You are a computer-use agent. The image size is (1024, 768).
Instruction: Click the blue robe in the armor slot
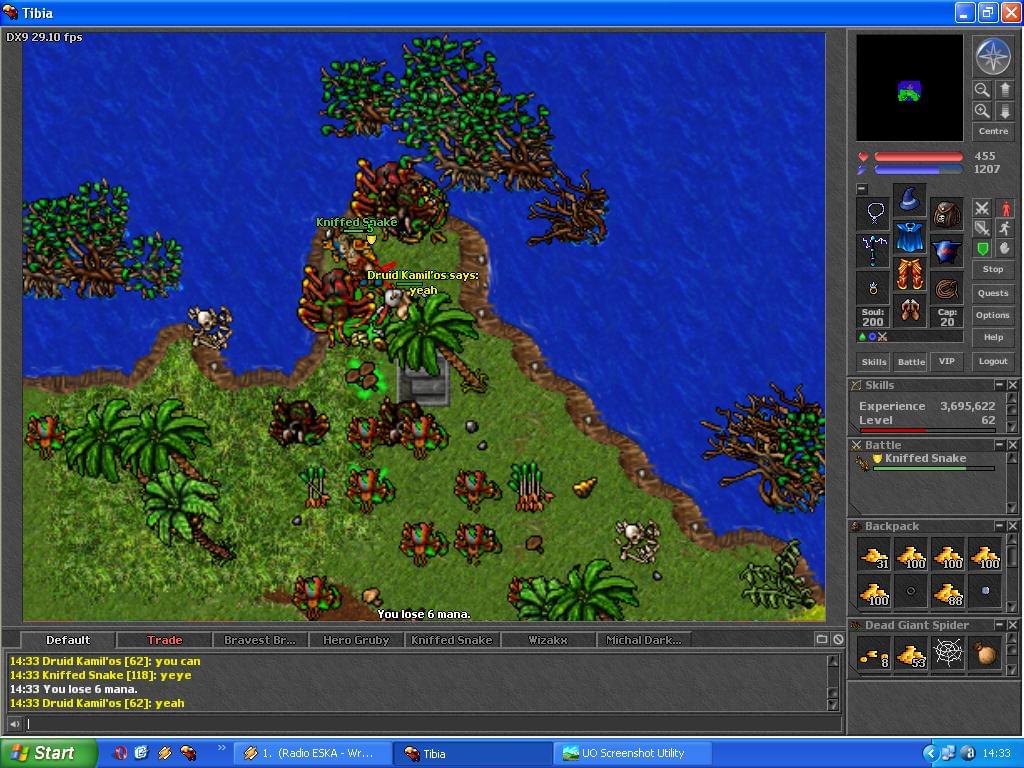[909, 236]
